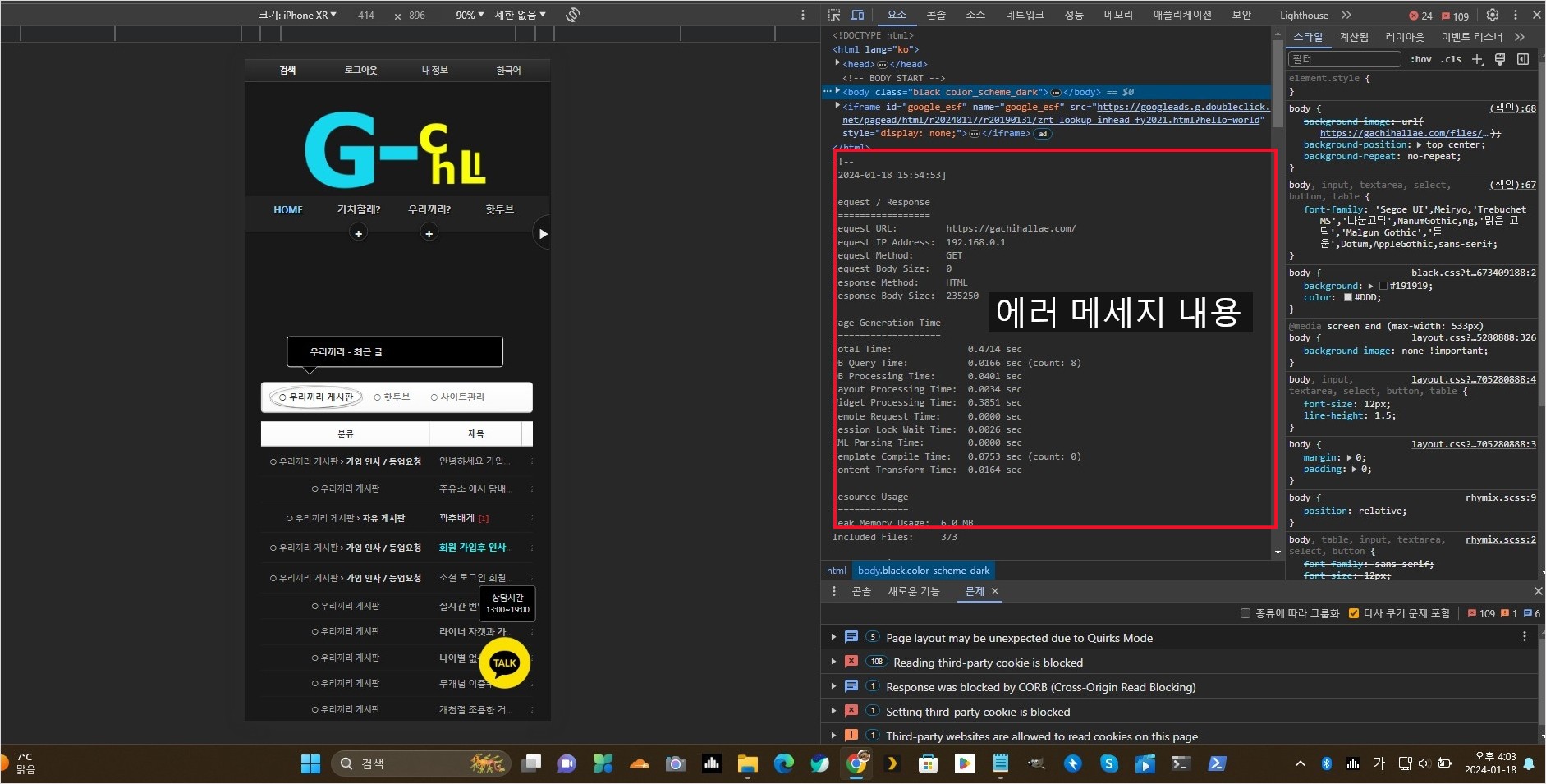The image size is (1546, 784).
Task: Select the 핫투브 board tab
Action: pyautogui.click(x=392, y=397)
